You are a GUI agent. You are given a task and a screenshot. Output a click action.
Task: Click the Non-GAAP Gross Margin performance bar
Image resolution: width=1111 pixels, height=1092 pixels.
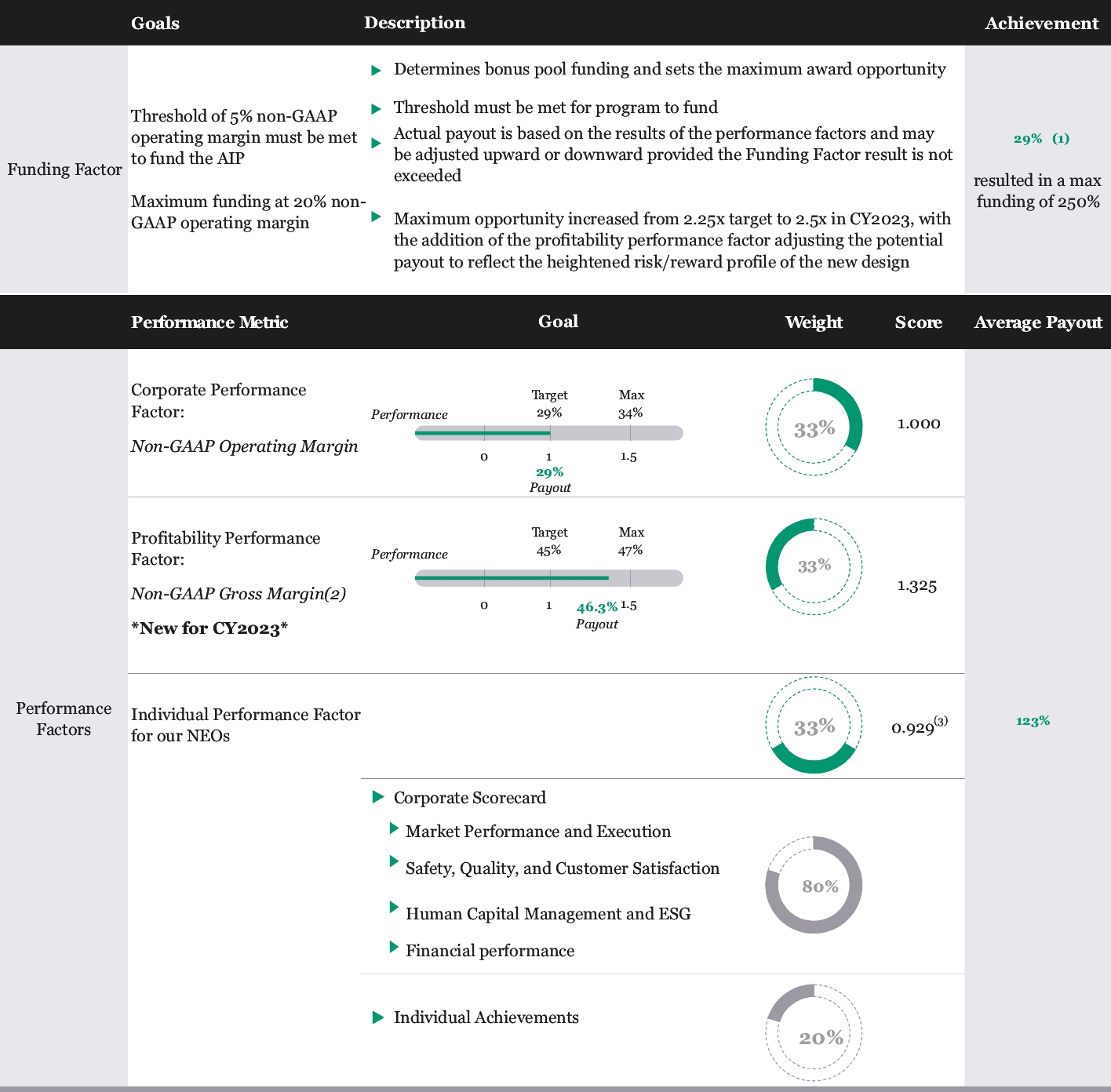548,578
